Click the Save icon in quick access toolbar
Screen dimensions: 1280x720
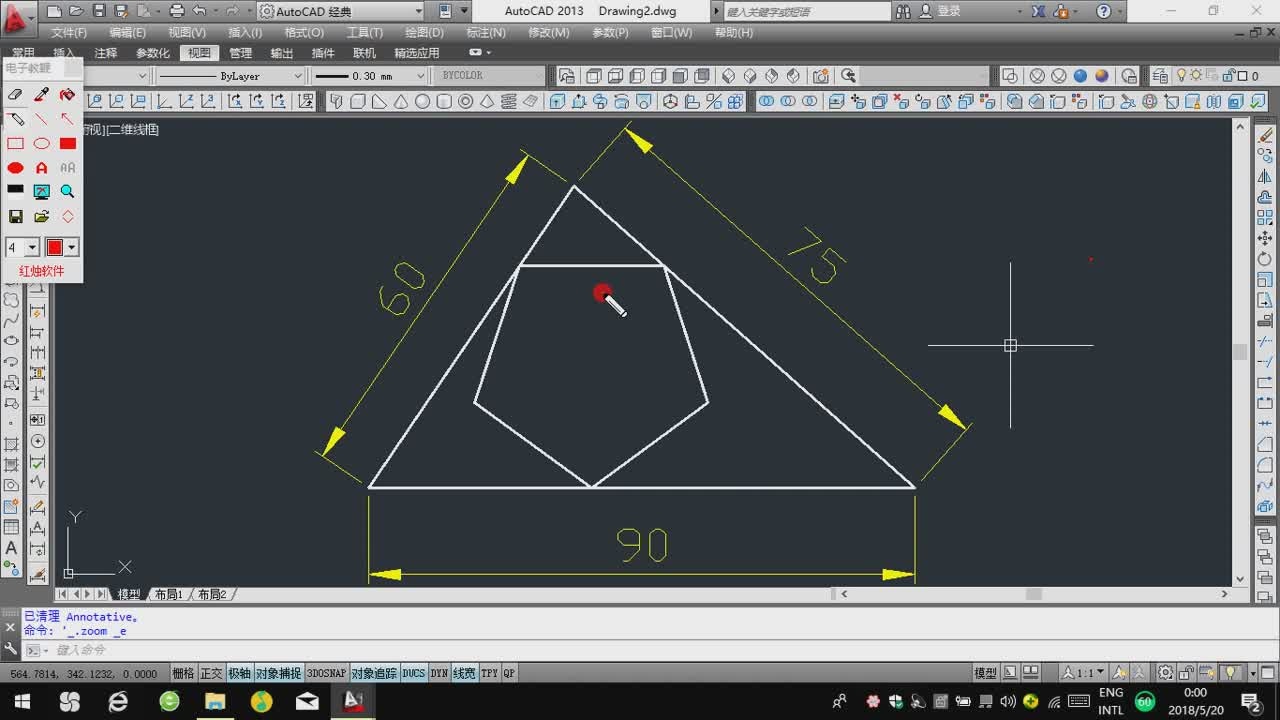tap(99, 12)
